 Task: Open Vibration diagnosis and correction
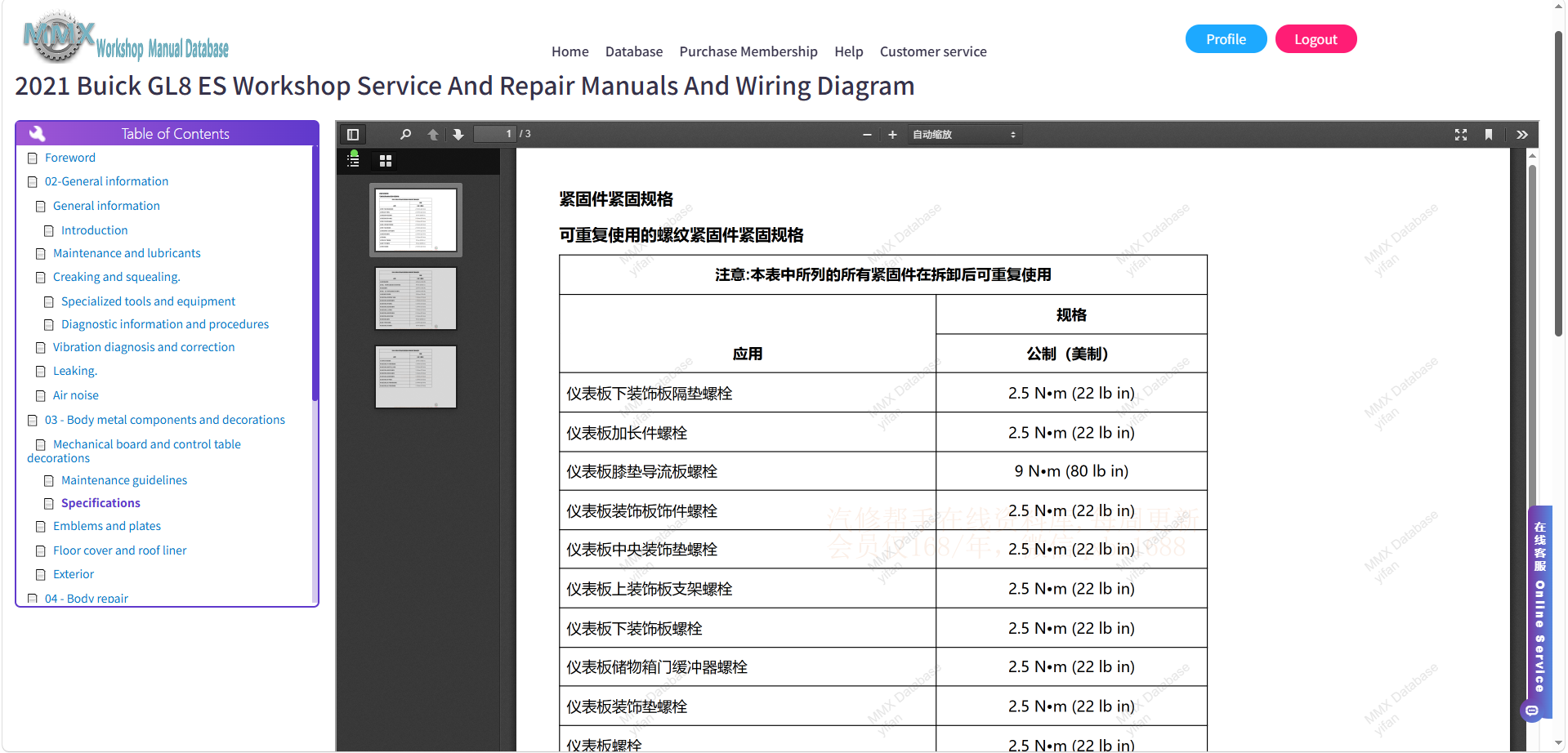[x=144, y=347]
